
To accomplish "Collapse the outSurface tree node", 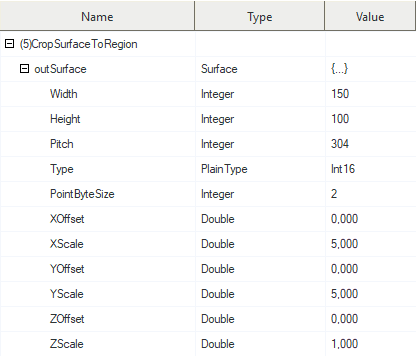I will 24,69.
